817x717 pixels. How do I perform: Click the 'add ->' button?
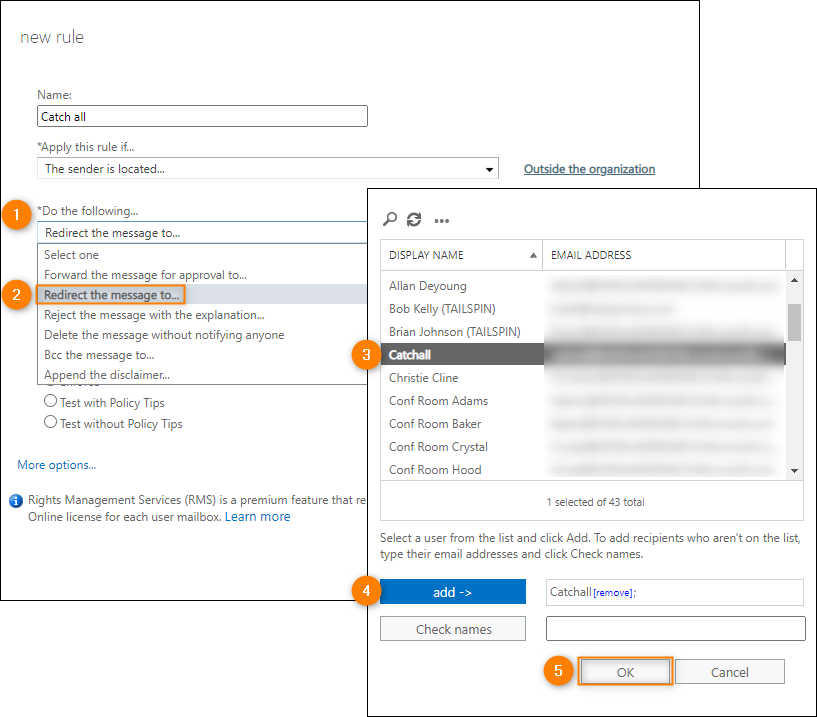click(452, 592)
